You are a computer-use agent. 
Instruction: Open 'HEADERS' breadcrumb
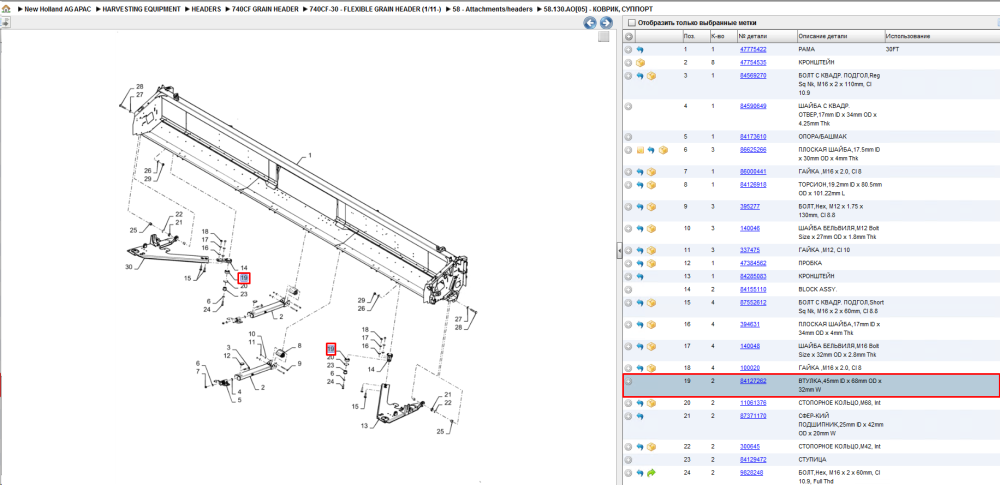pyautogui.click(x=207, y=10)
